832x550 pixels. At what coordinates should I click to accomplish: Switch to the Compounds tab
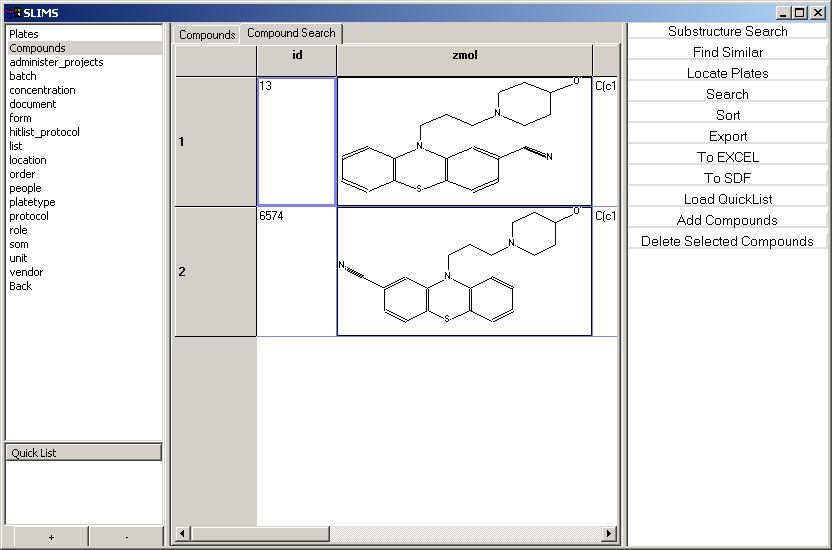click(x=207, y=35)
